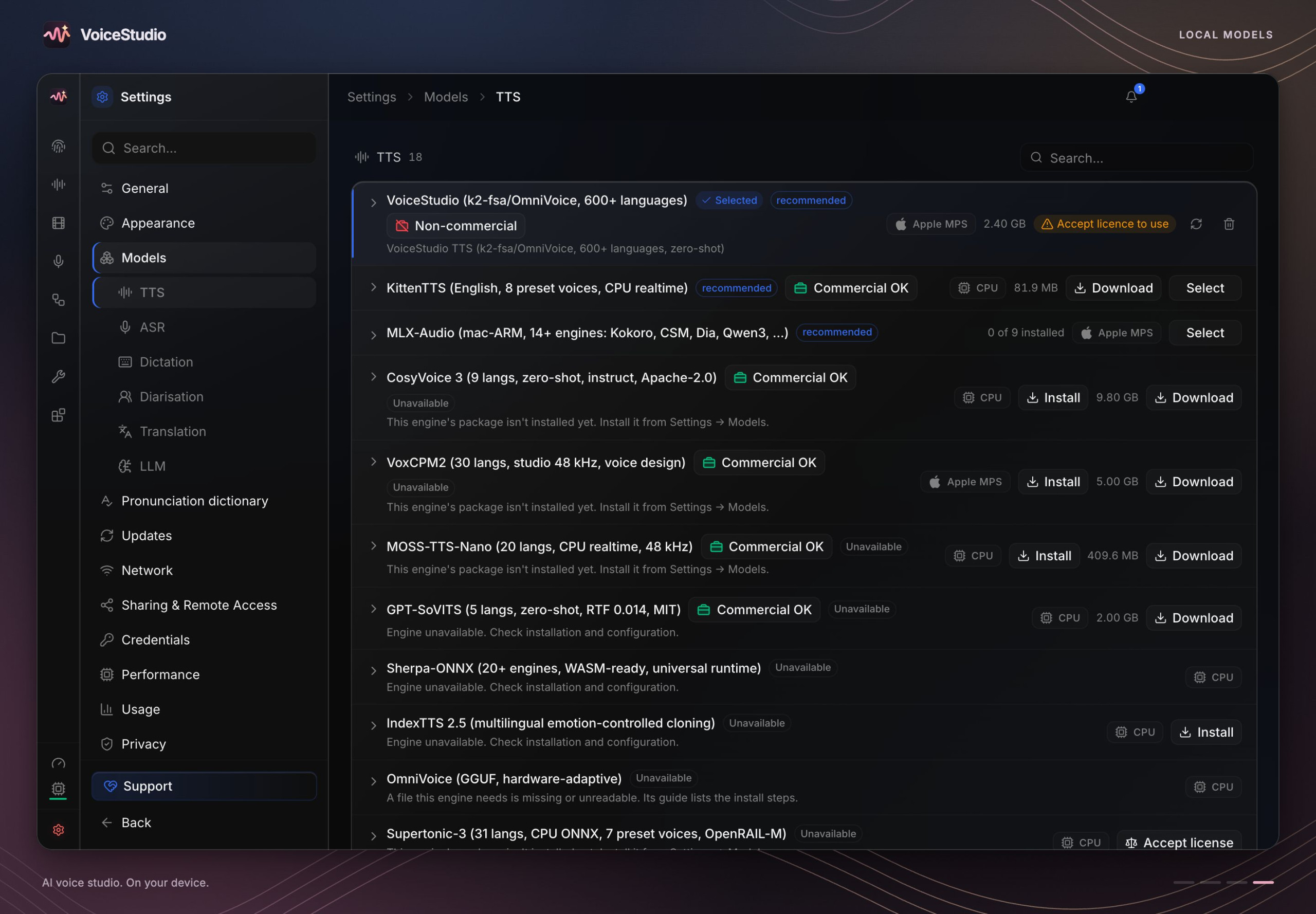Open the wrench icon in left rail
This screenshot has height=914, width=1316.
[x=59, y=376]
